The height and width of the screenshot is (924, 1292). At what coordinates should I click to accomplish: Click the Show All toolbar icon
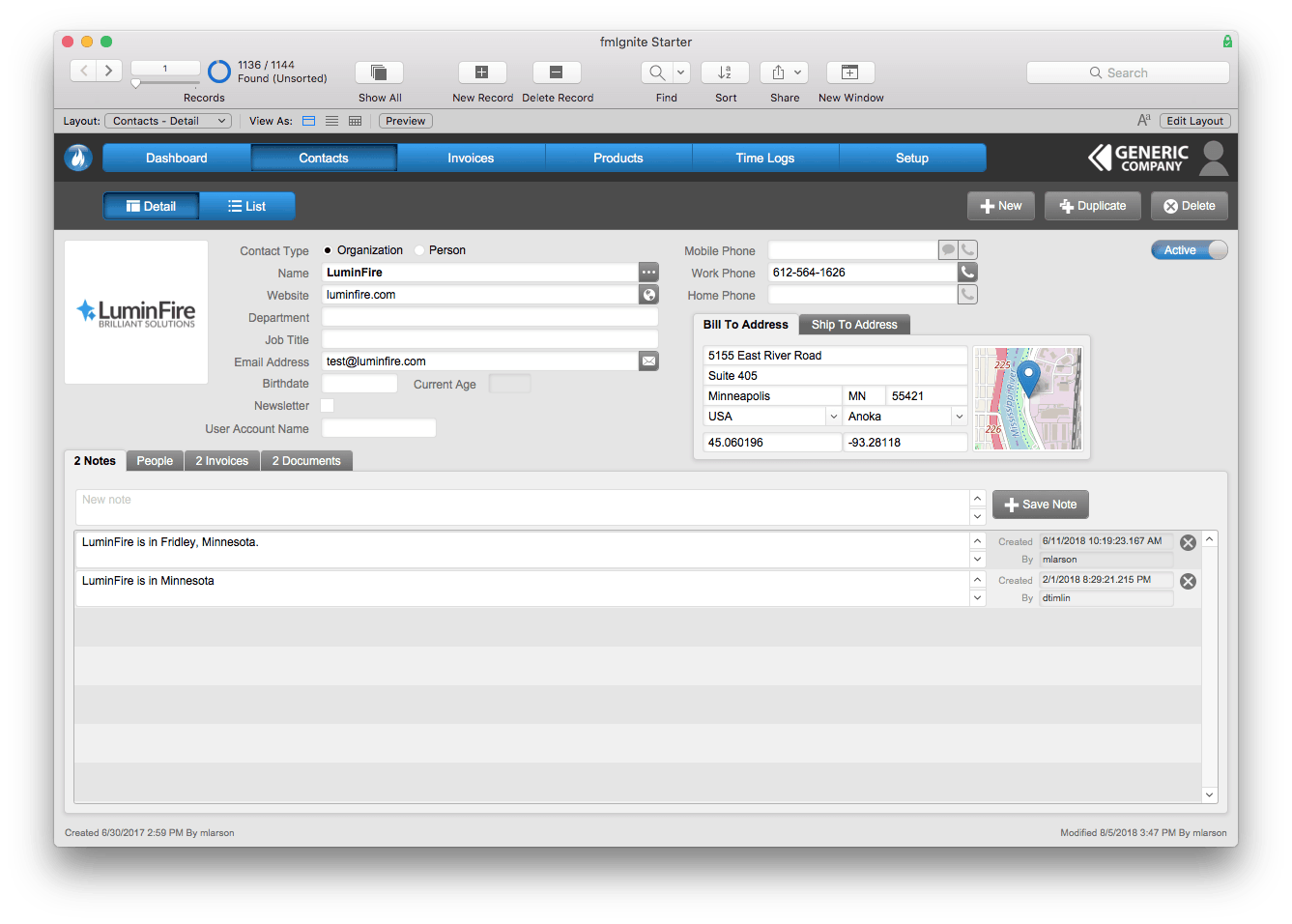click(x=380, y=72)
